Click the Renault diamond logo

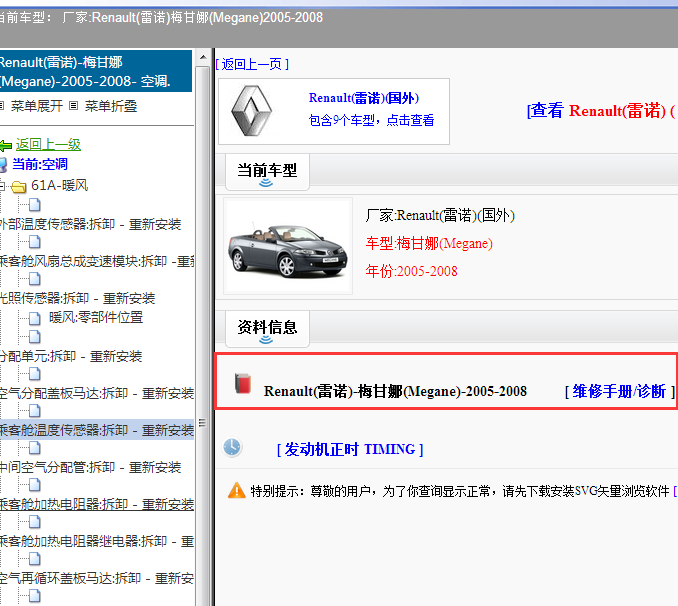[251, 111]
